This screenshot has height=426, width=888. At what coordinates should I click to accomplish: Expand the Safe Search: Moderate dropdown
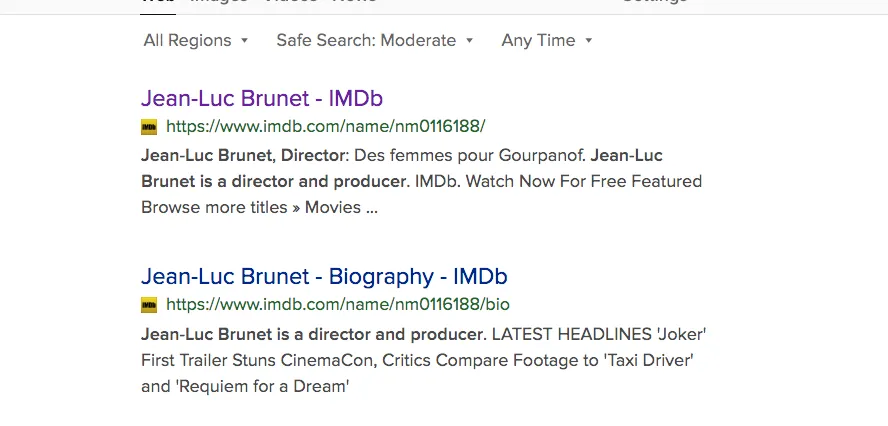(x=374, y=40)
